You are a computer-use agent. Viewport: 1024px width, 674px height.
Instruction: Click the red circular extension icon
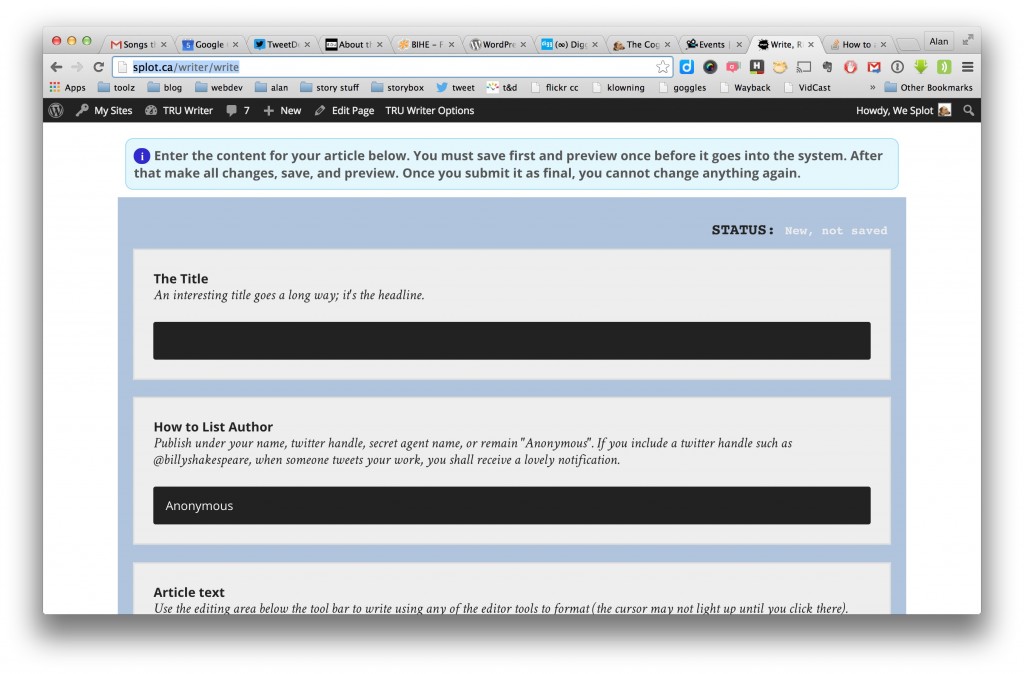pos(850,67)
